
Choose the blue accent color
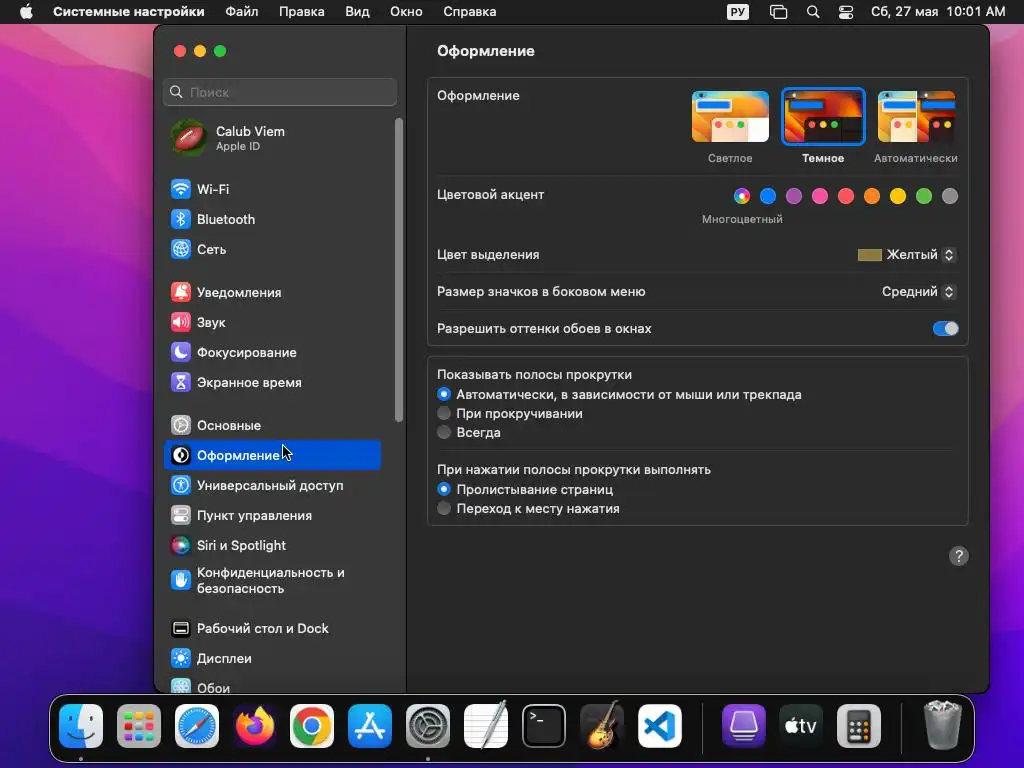768,196
